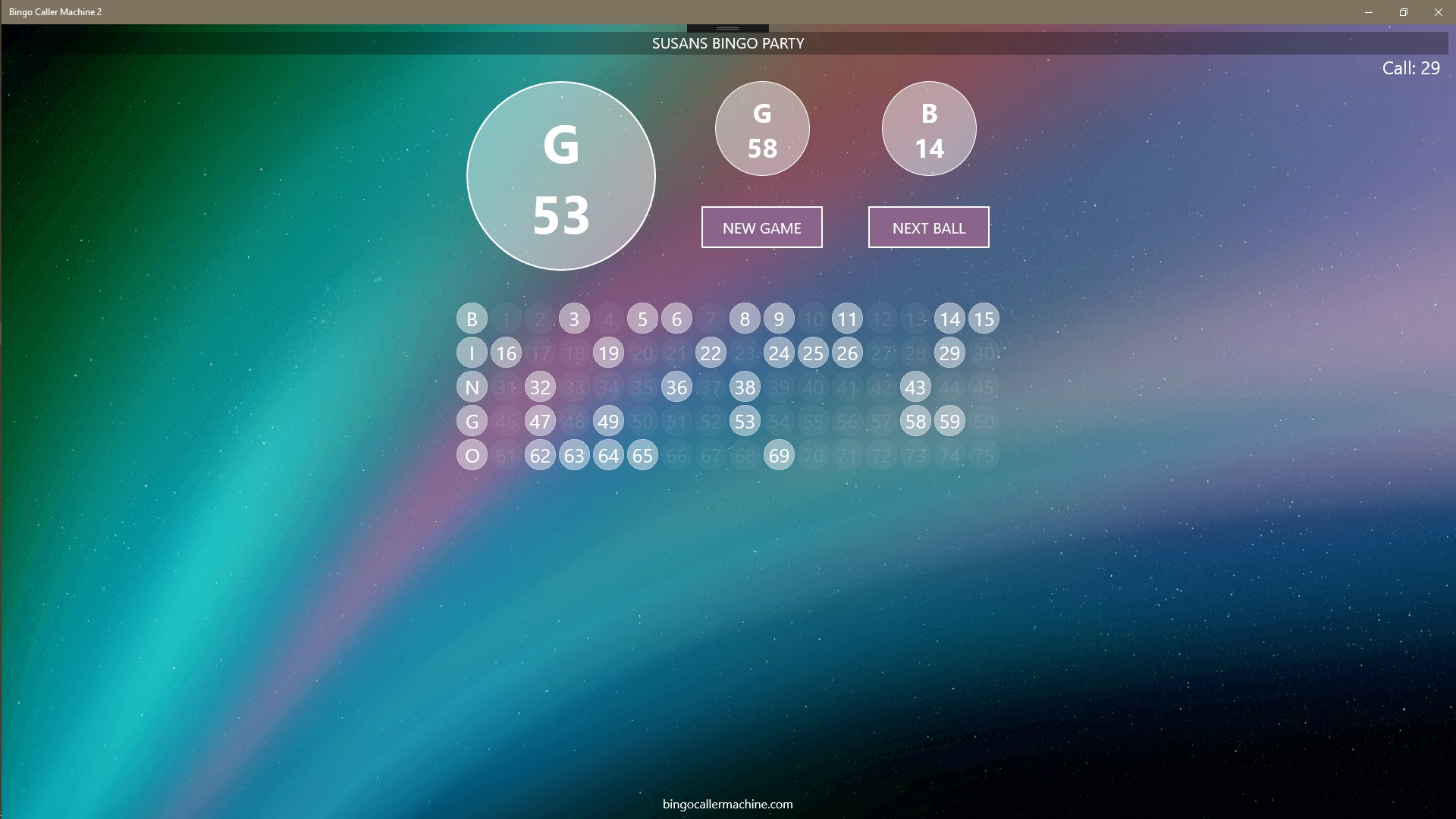Click number 22 ball in I row
The width and height of the screenshot is (1456, 819).
pos(711,353)
